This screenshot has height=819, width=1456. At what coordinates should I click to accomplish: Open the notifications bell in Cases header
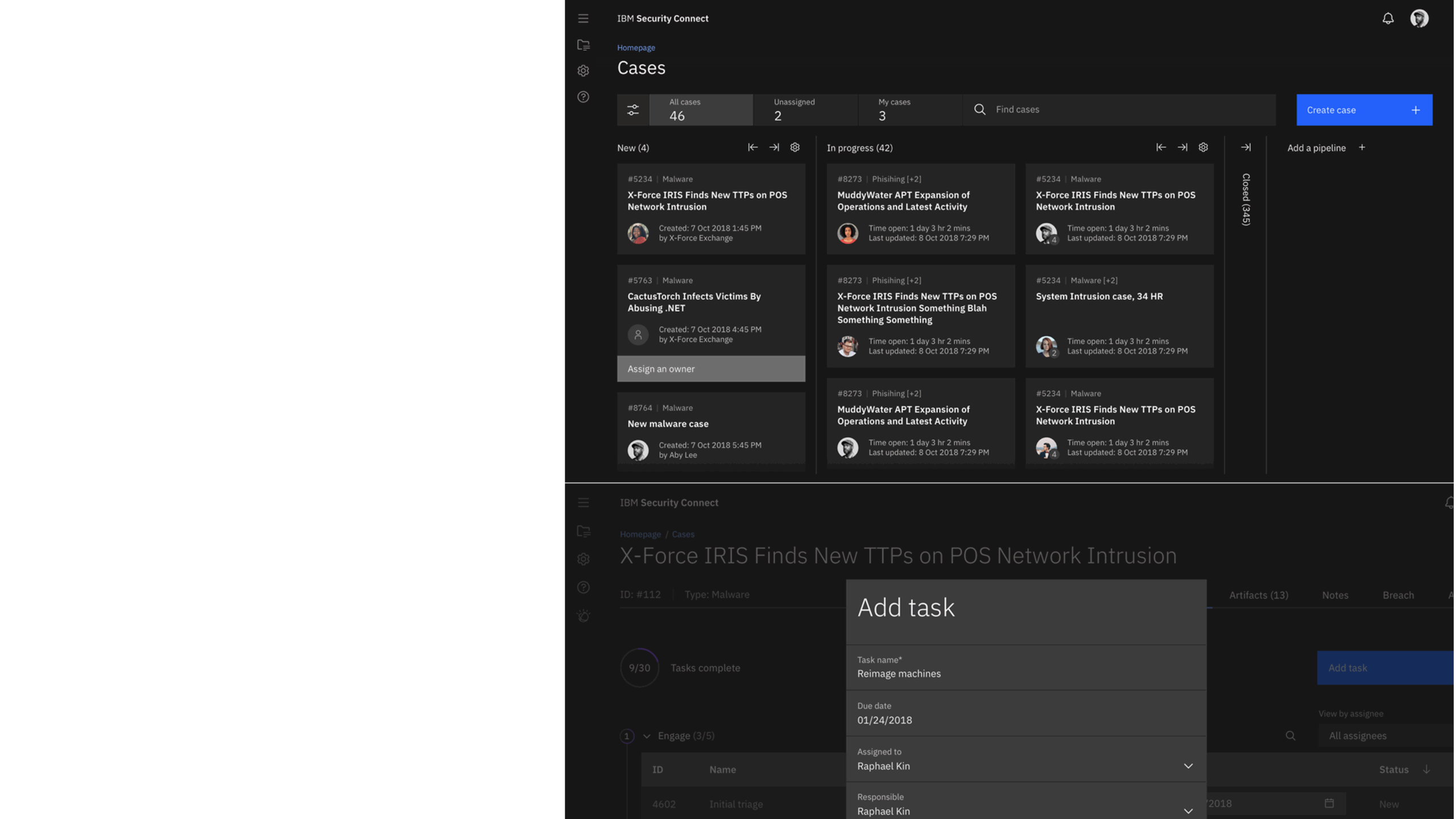(x=1388, y=19)
